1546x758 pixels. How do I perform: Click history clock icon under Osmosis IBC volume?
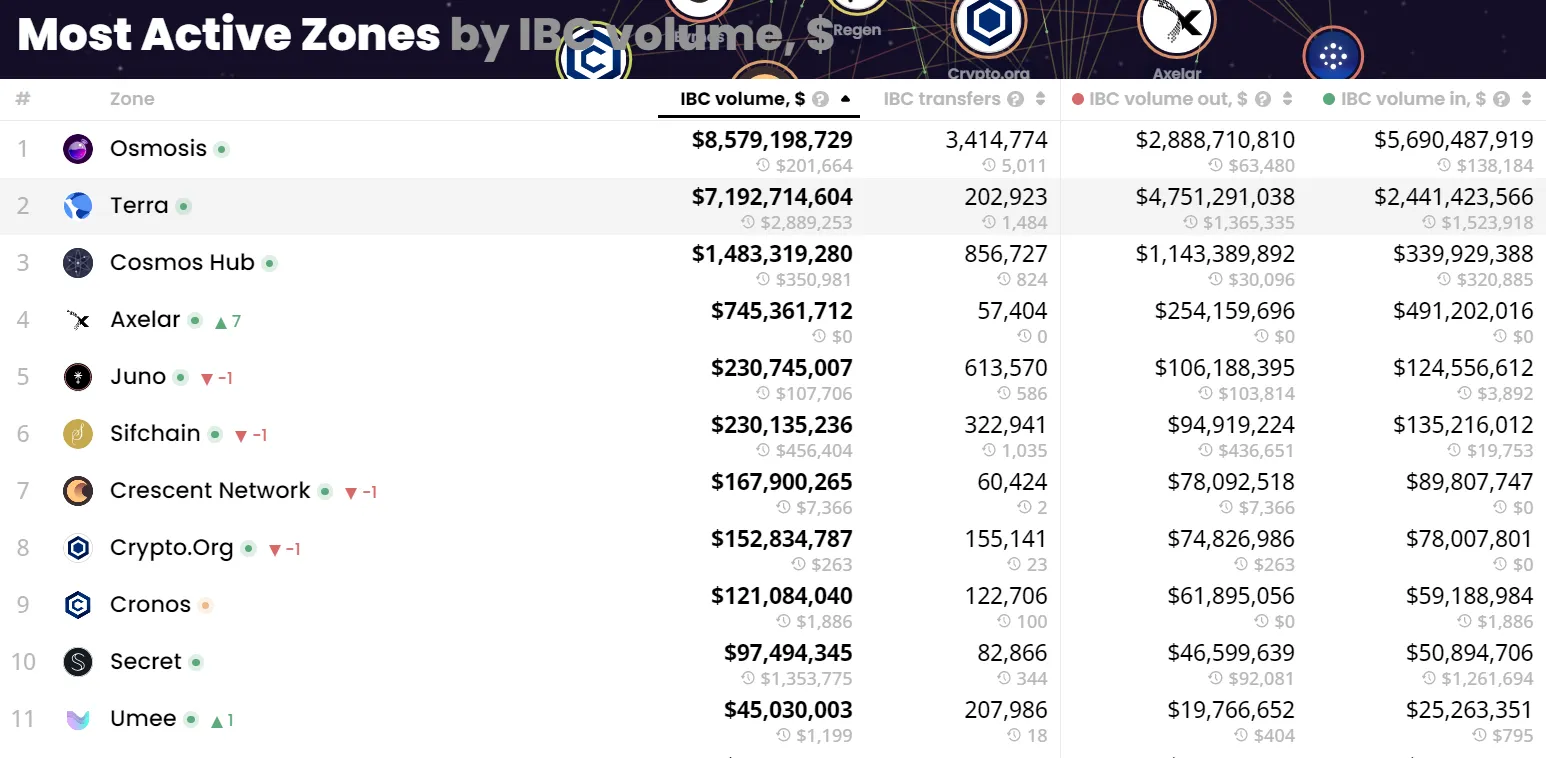[764, 166]
